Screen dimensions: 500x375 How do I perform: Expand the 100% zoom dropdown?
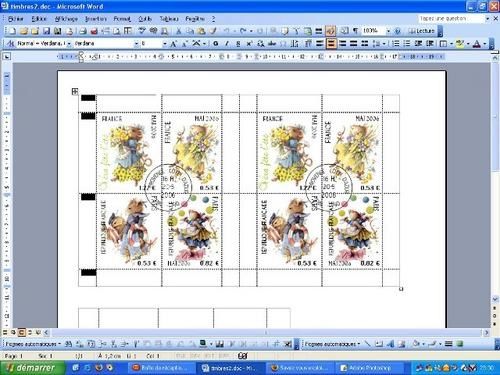click(x=388, y=31)
